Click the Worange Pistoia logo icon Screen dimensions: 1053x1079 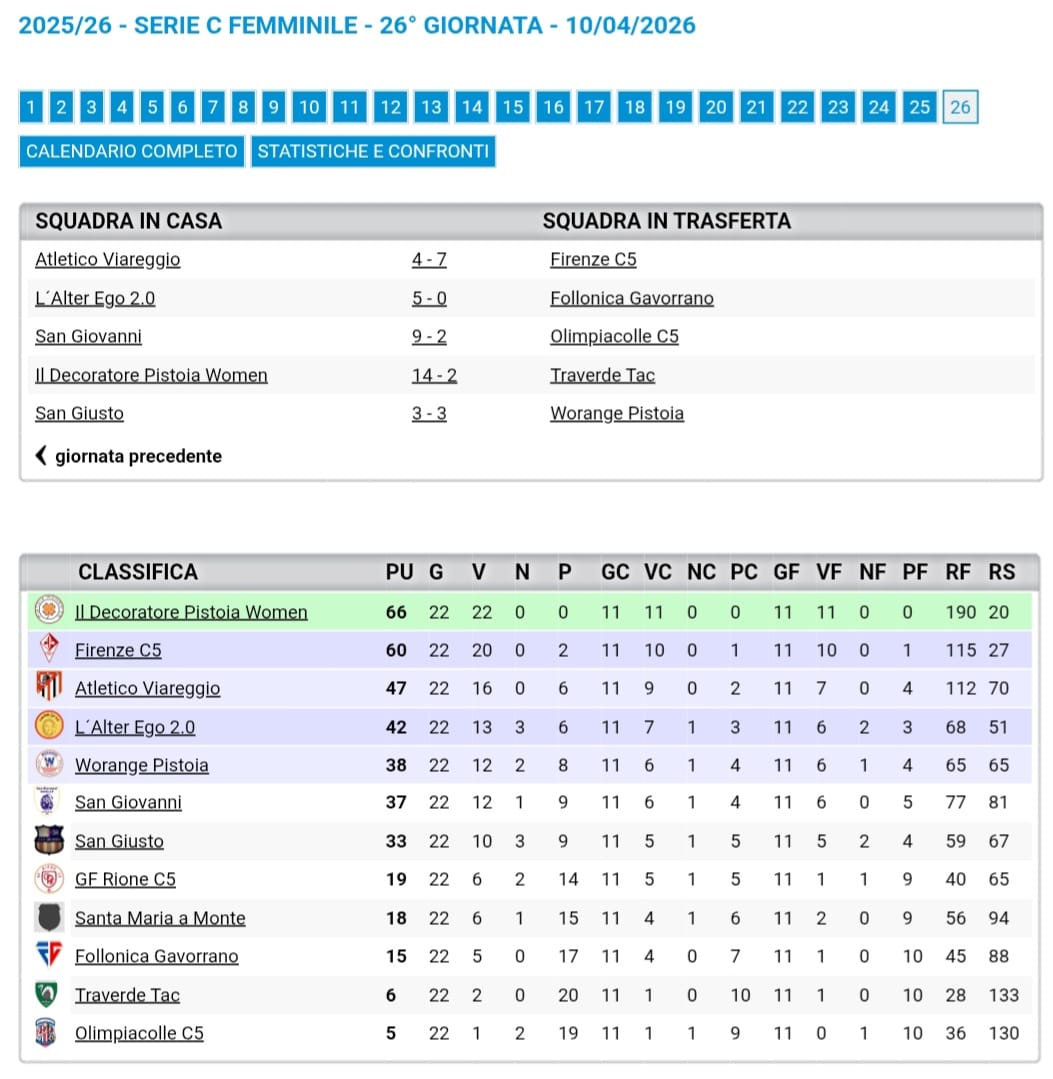[x=48, y=764]
